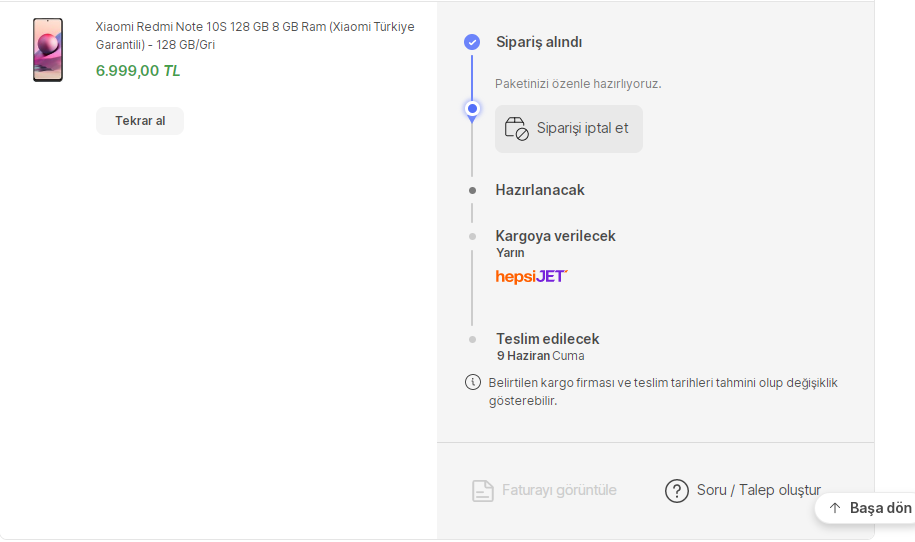Click the hepsiJET carrier logo
This screenshot has height=542, width=915.
531,276
